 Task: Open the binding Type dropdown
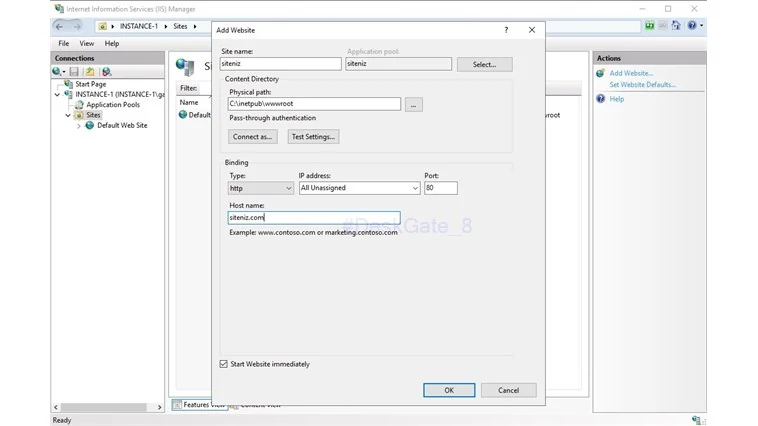(261, 188)
